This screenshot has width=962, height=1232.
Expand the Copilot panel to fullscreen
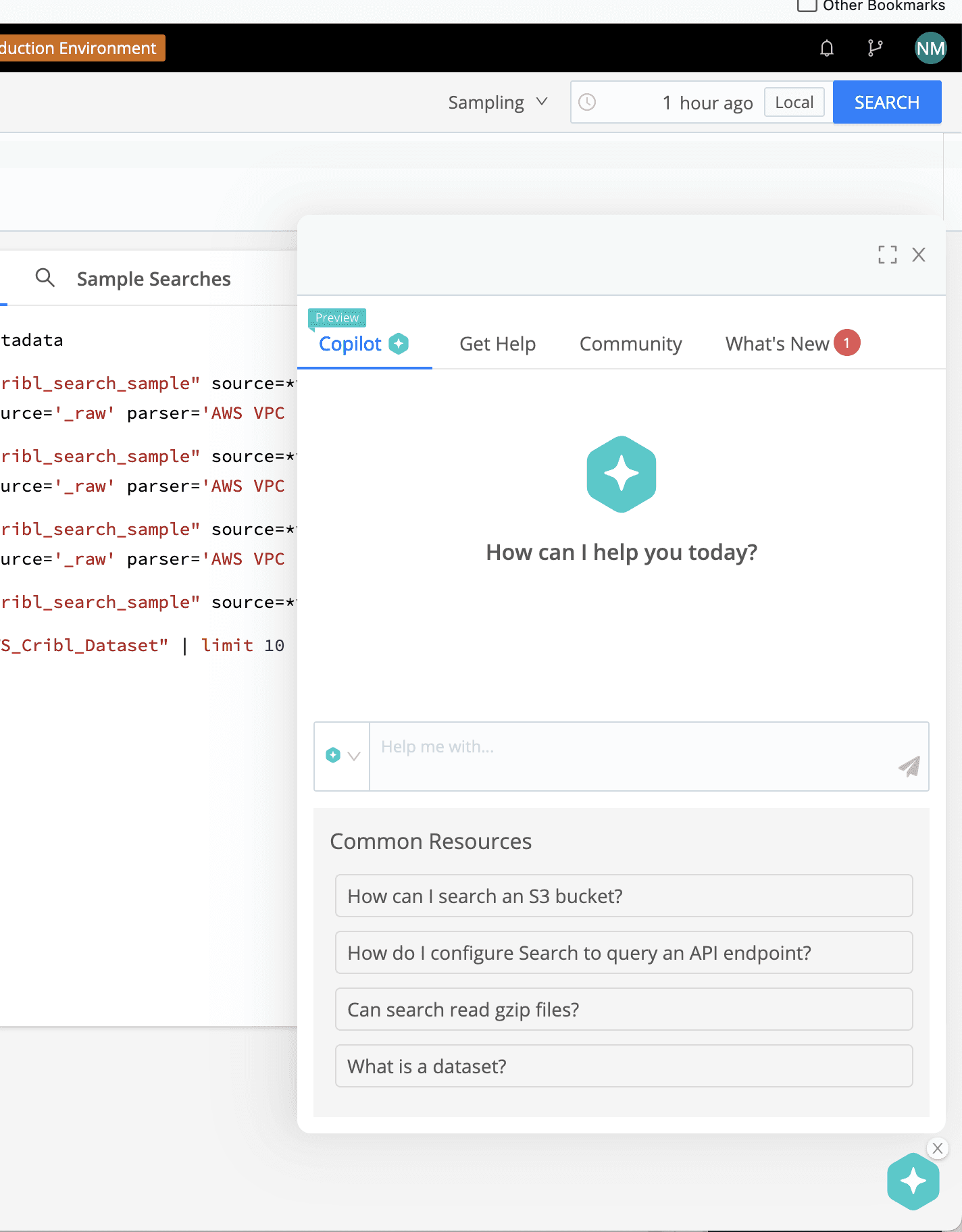887,255
